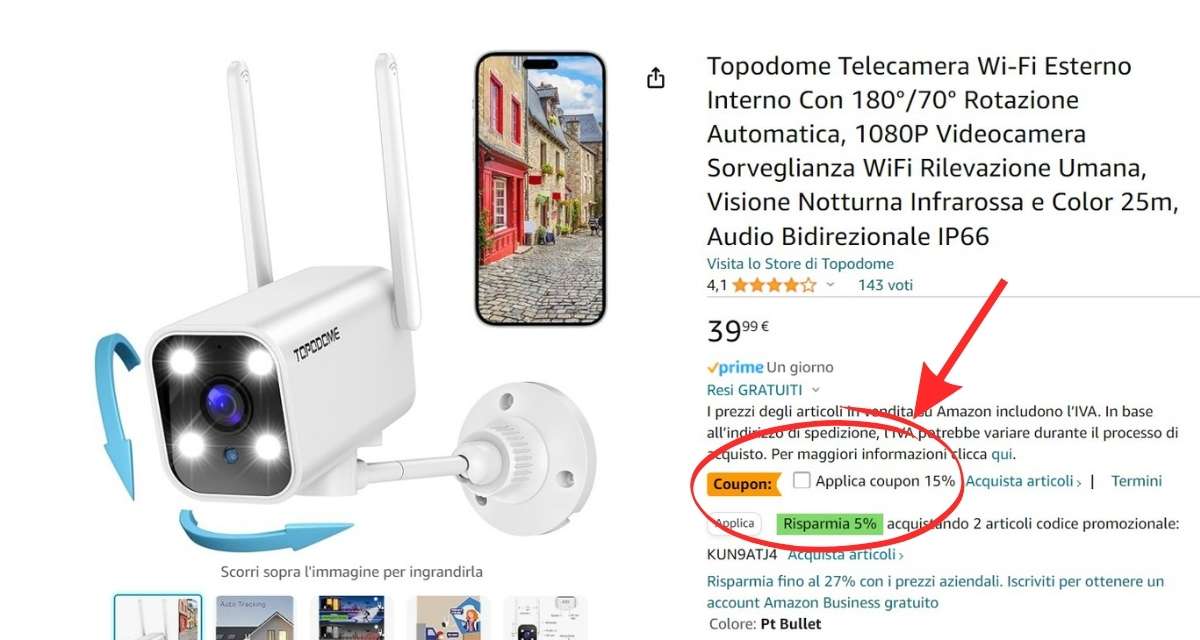Follow the Acquista articoli link beside coupon
The width and height of the screenshot is (1200, 640).
click(1024, 481)
